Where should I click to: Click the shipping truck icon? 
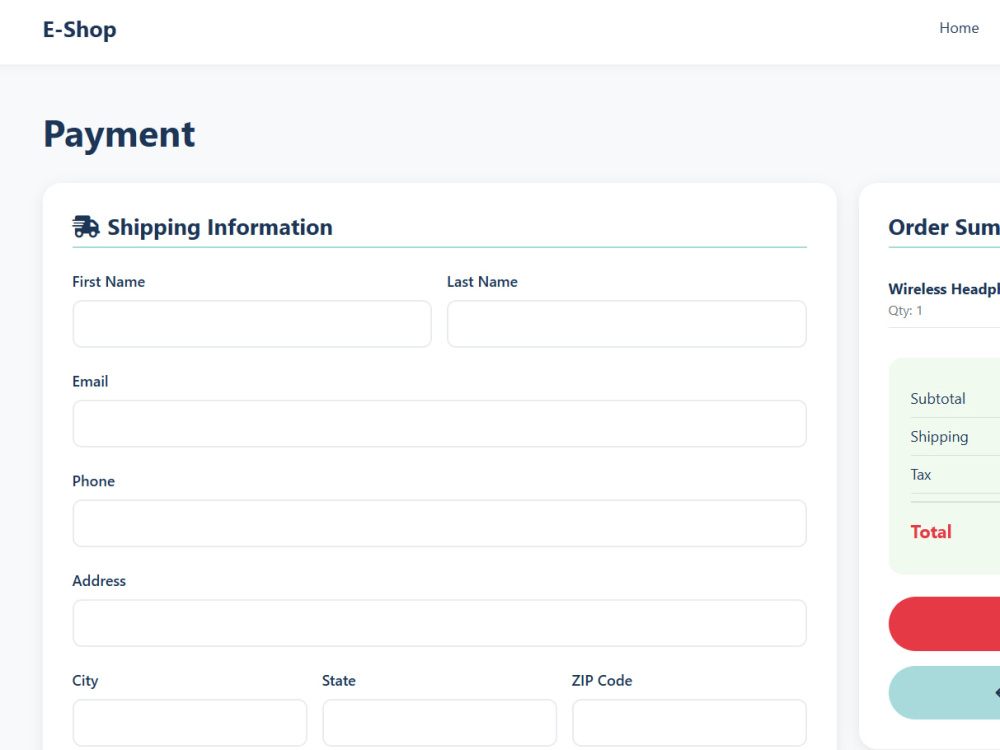(x=85, y=226)
